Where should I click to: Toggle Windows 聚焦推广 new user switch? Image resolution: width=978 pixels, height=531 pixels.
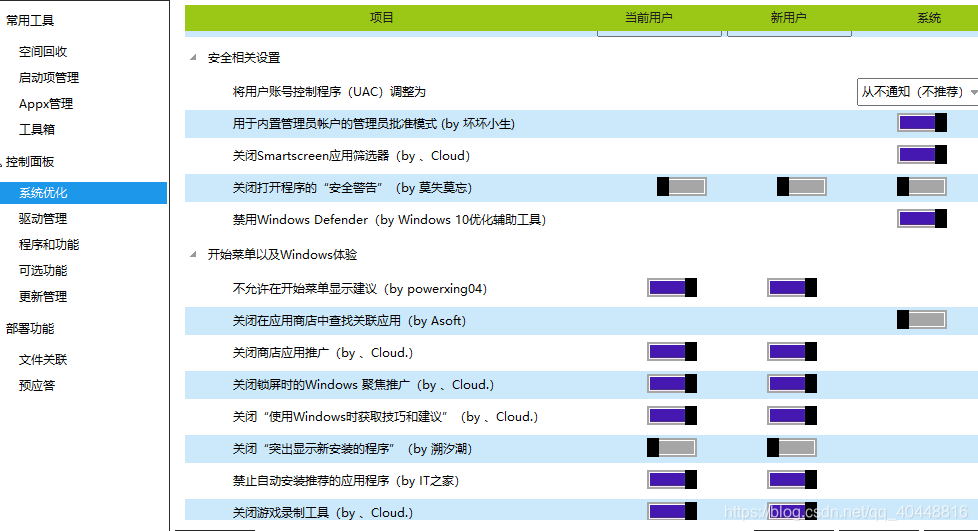(792, 384)
